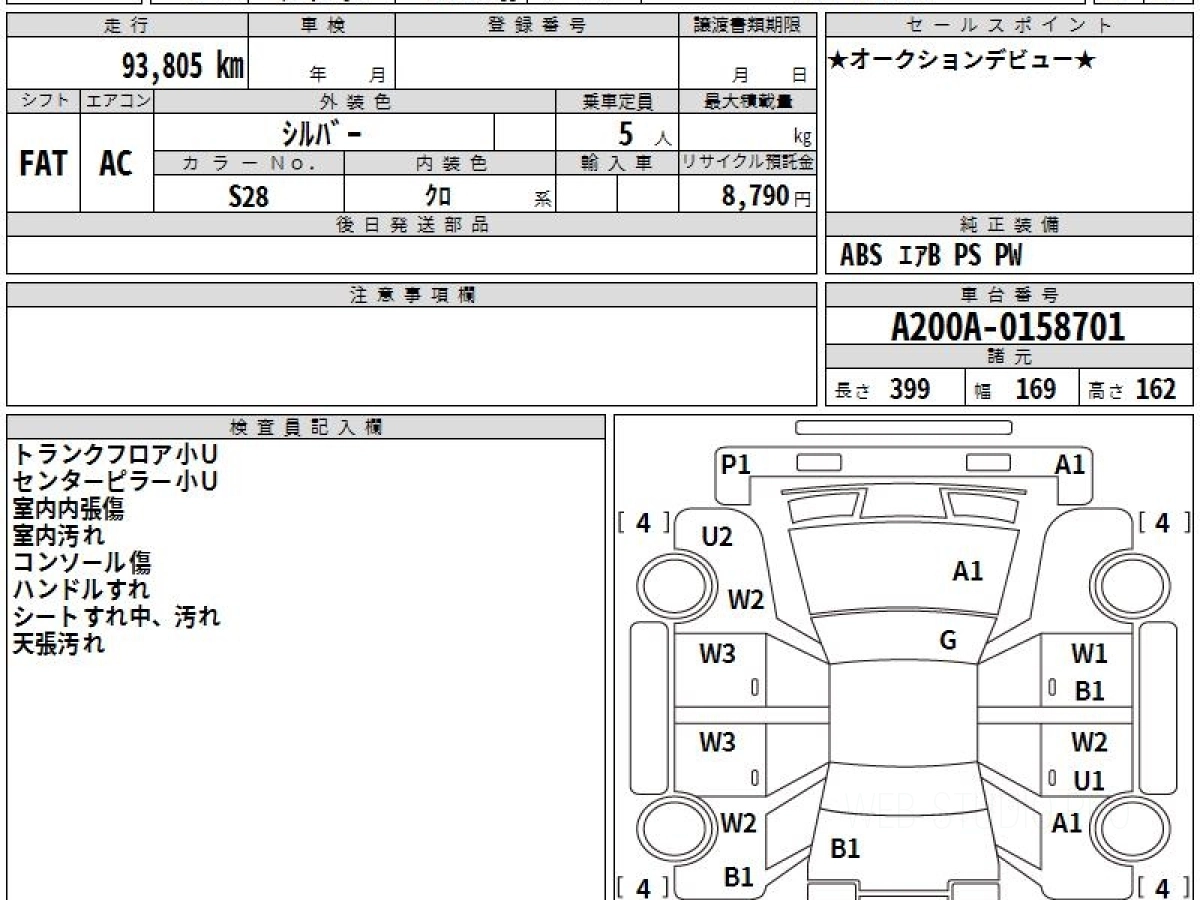Click the 譲渡書類期限 header

pyautogui.click(x=748, y=26)
